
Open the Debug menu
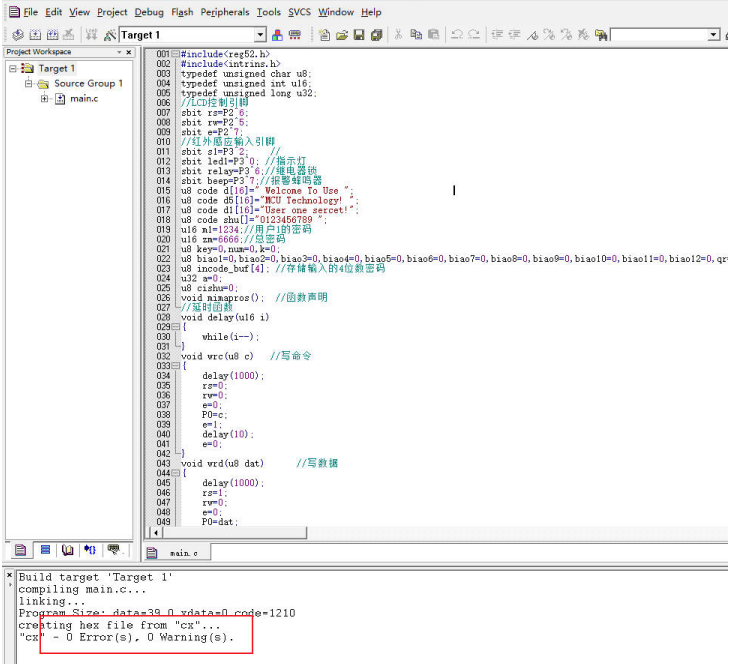149,12
